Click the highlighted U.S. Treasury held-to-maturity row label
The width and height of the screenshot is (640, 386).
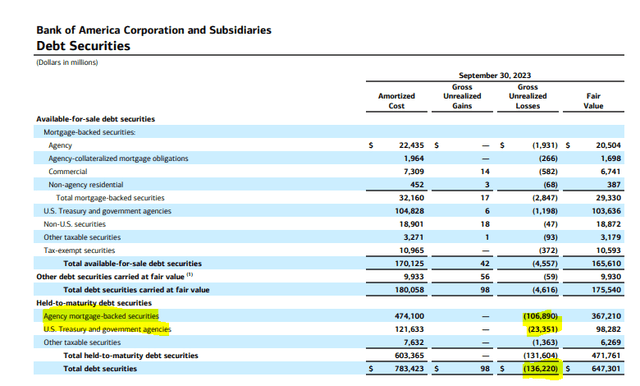tap(107, 329)
